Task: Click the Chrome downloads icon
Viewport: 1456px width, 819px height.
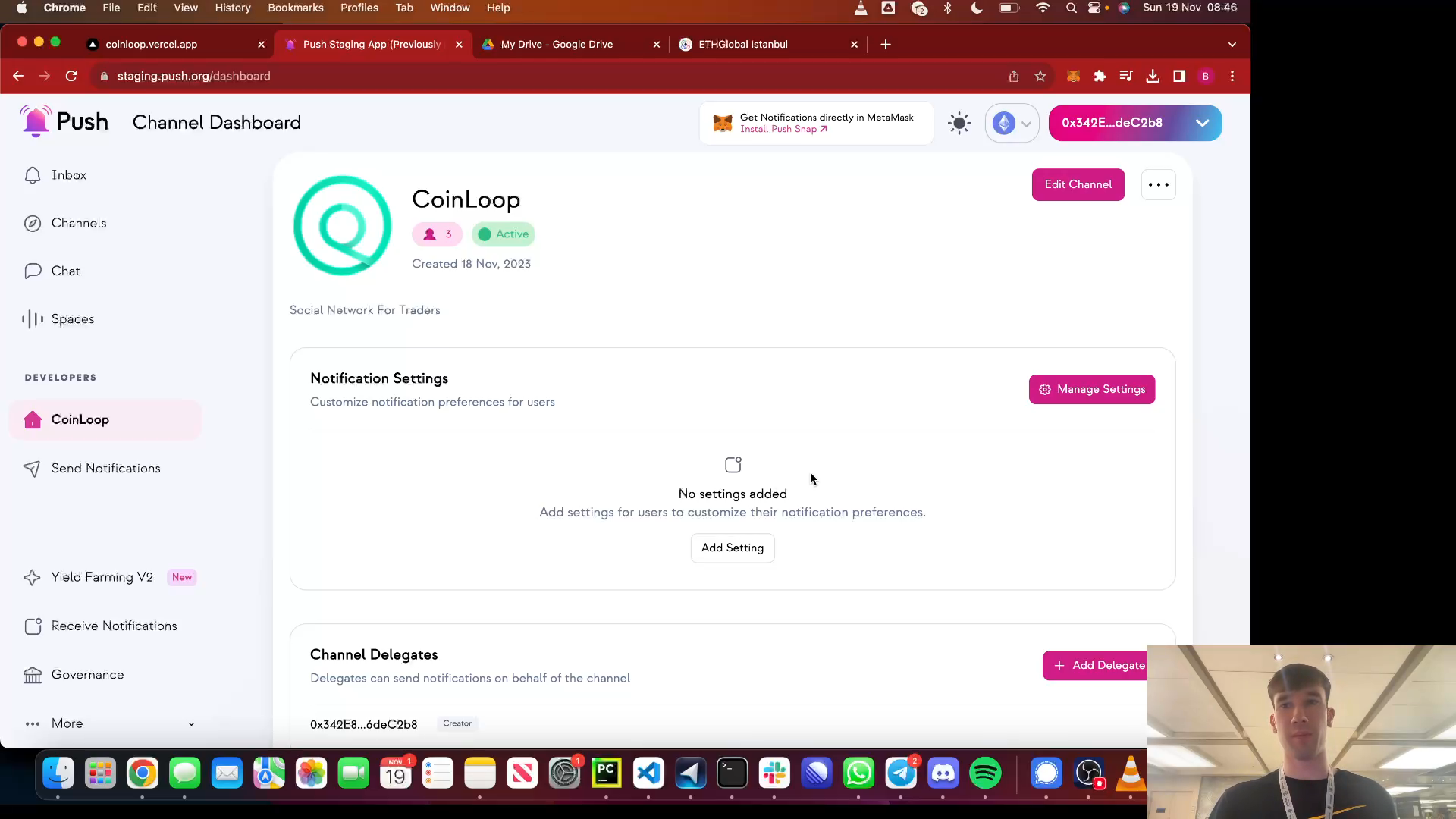Action: pyautogui.click(x=1153, y=76)
